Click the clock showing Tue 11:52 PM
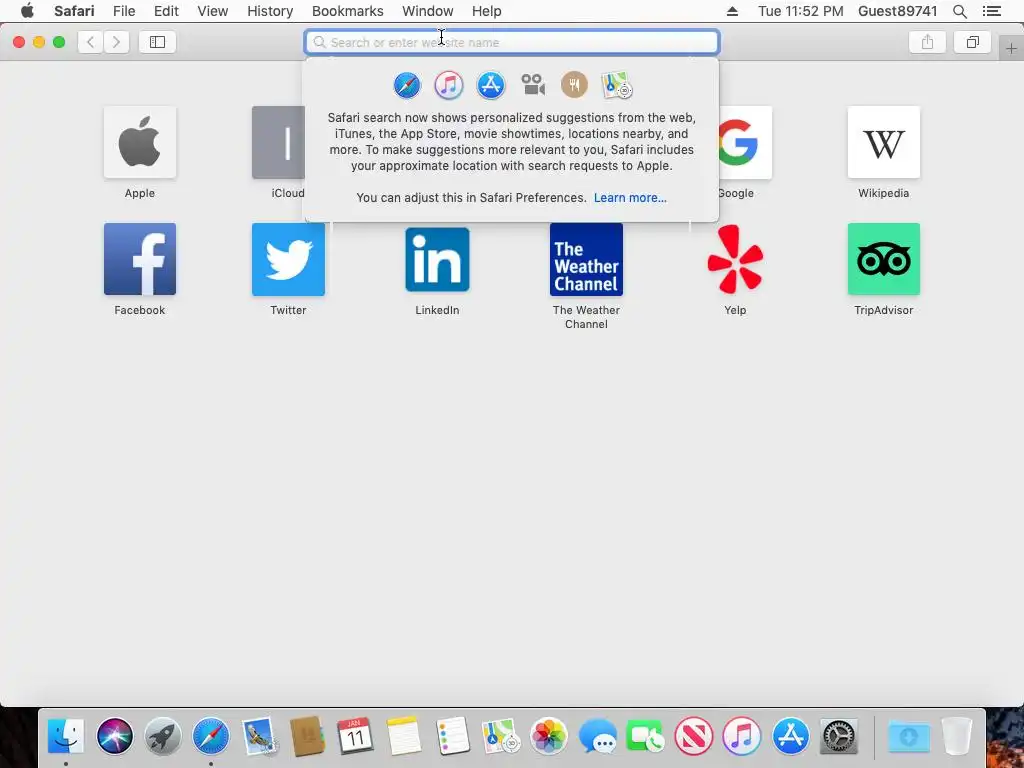This screenshot has width=1024, height=768. click(801, 11)
